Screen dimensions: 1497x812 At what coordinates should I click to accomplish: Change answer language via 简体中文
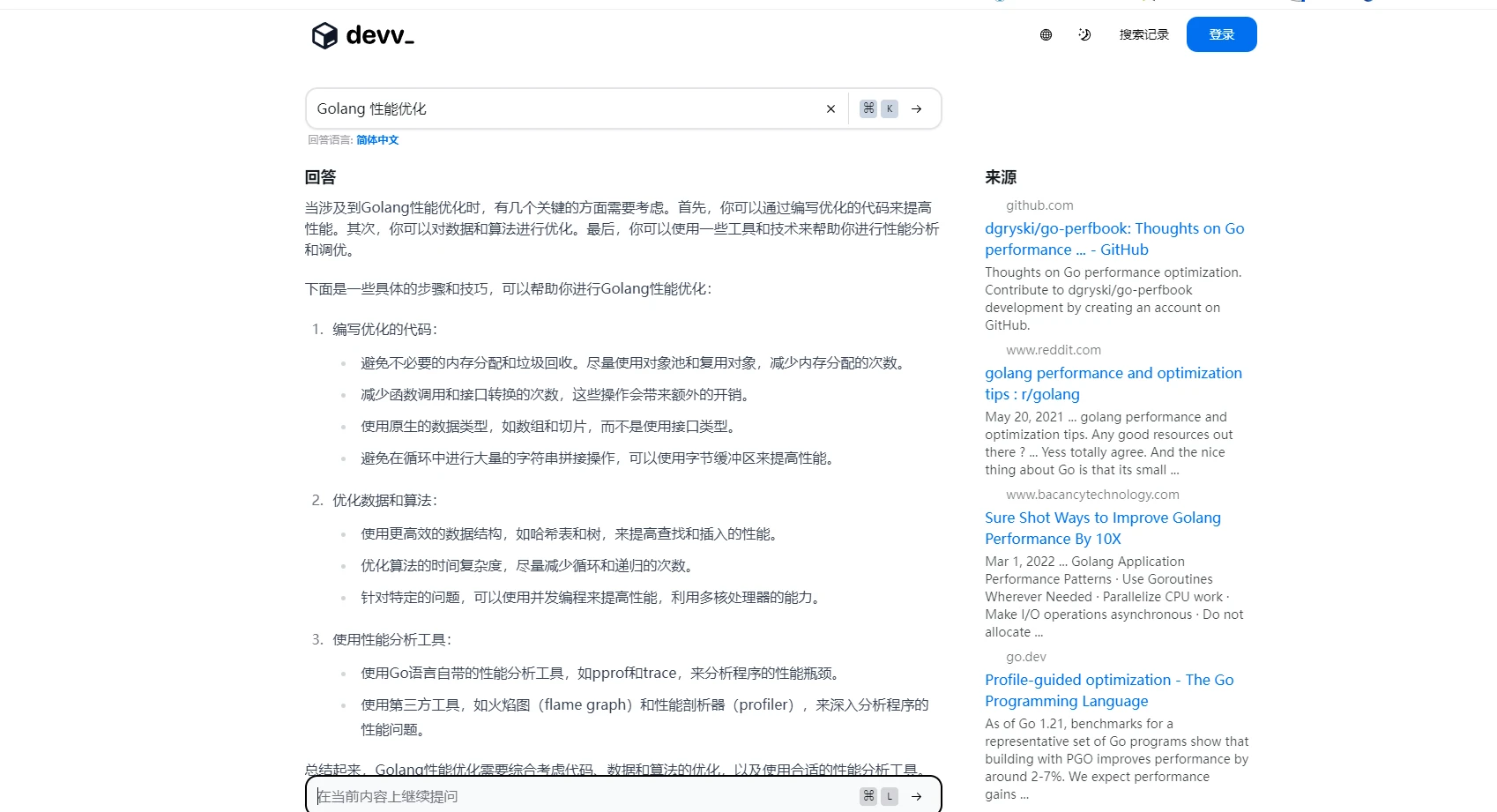[377, 140]
